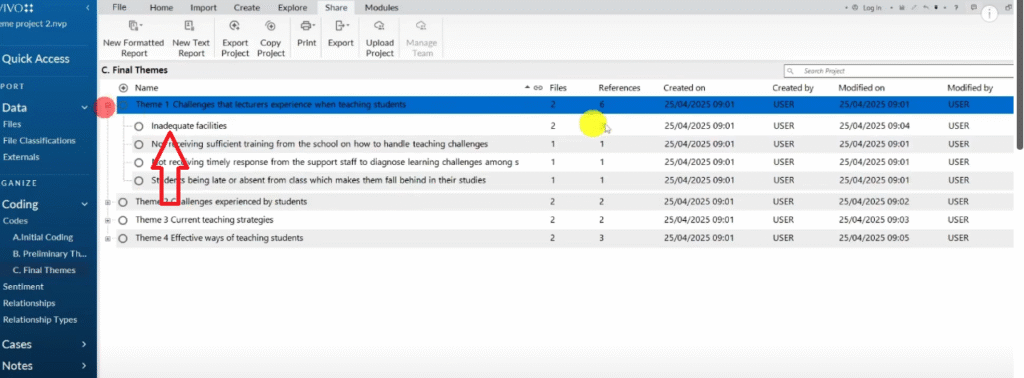Click the Print ribbon icon
The height and width of the screenshot is (378, 1024).
point(306,26)
